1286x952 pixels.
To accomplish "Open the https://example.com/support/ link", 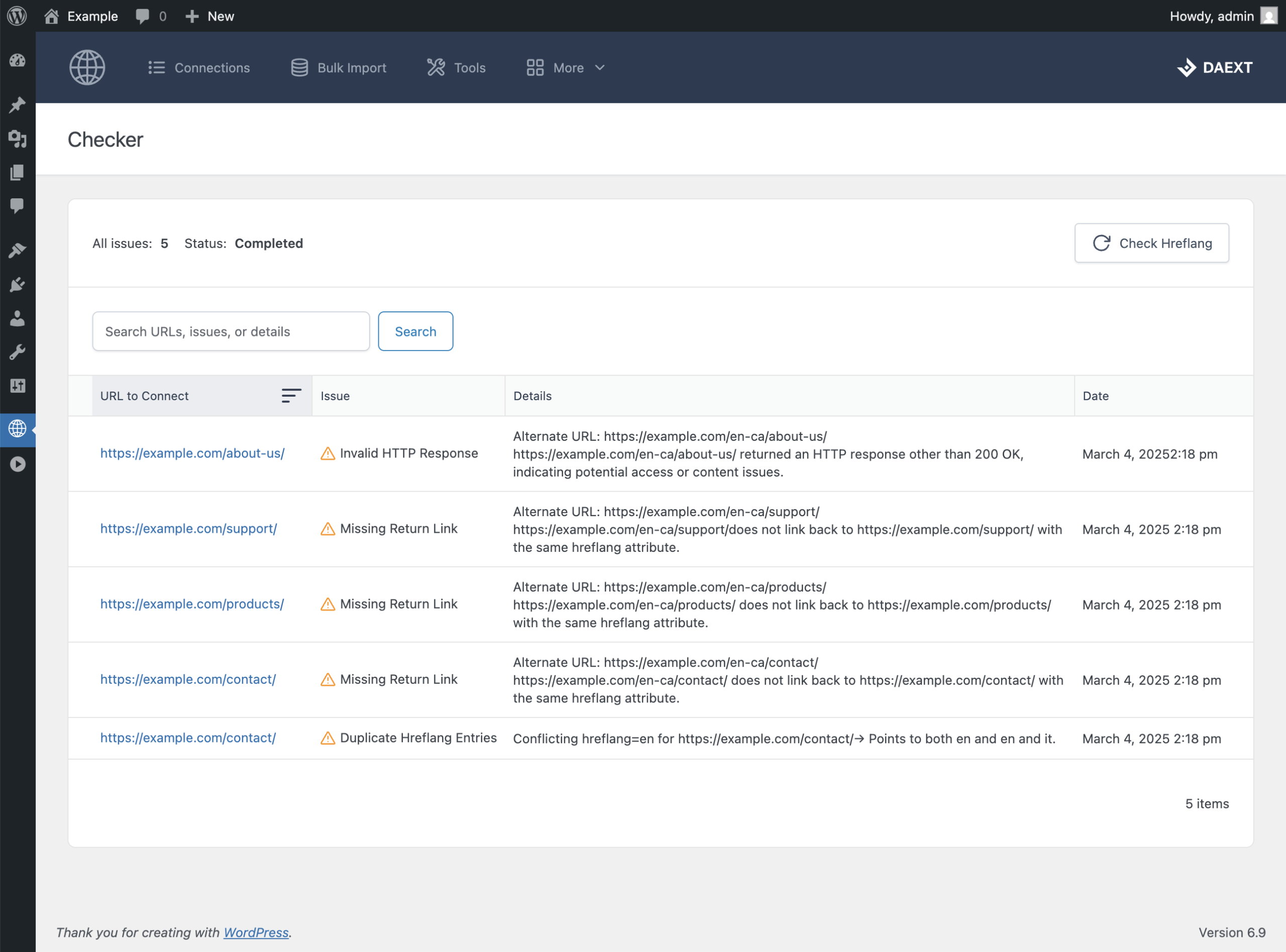I will (x=188, y=528).
